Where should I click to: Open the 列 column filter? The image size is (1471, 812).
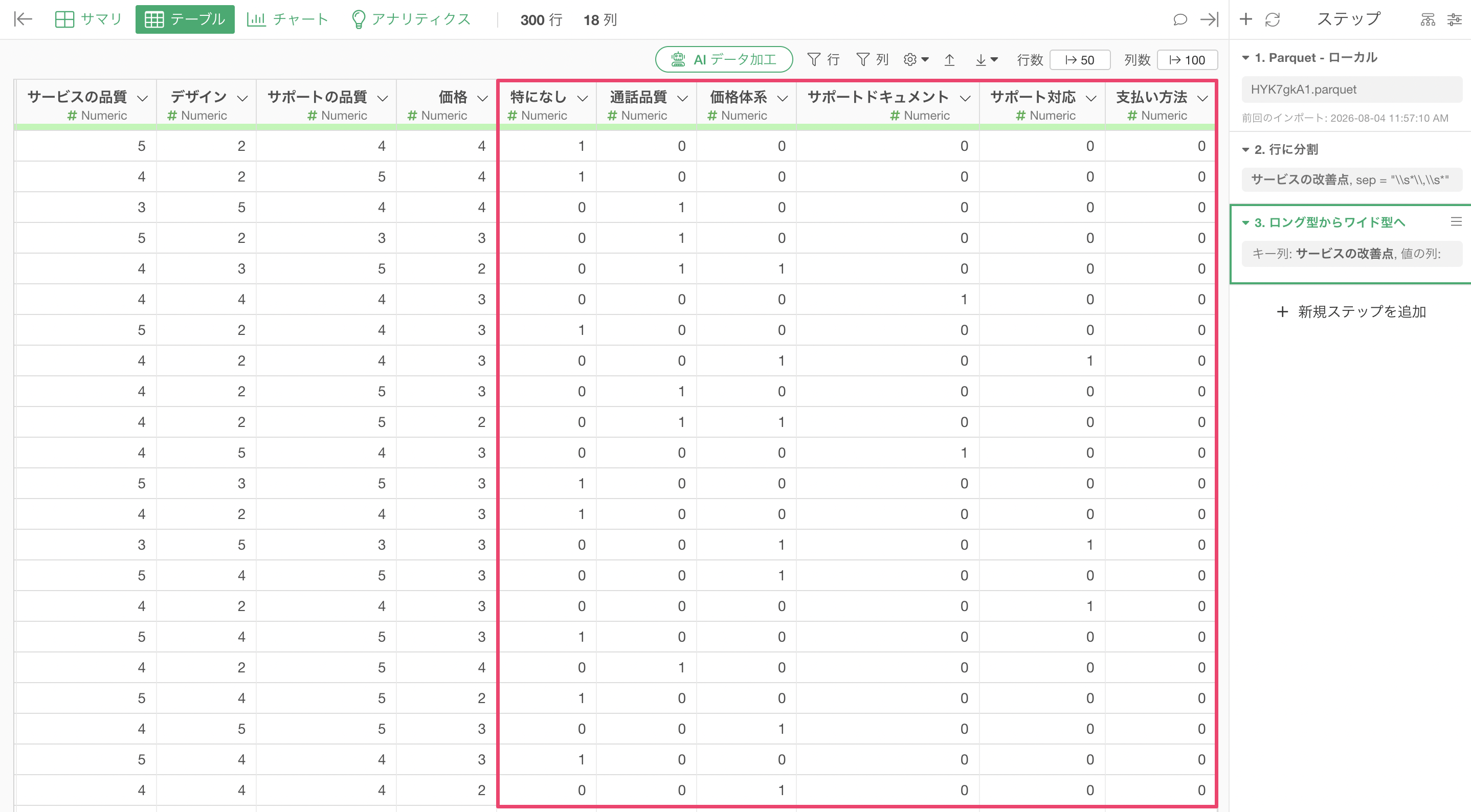872,59
